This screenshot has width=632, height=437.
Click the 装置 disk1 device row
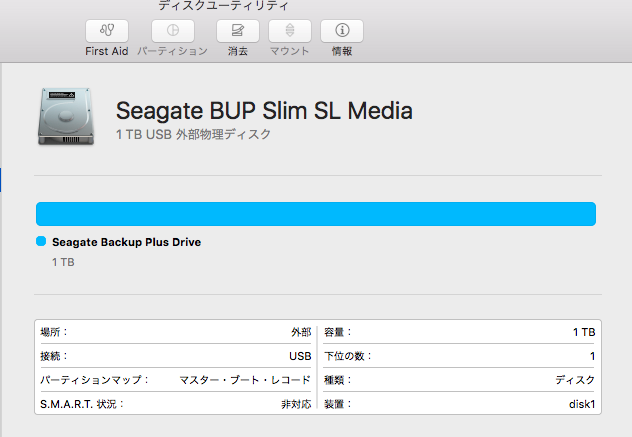[460, 404]
